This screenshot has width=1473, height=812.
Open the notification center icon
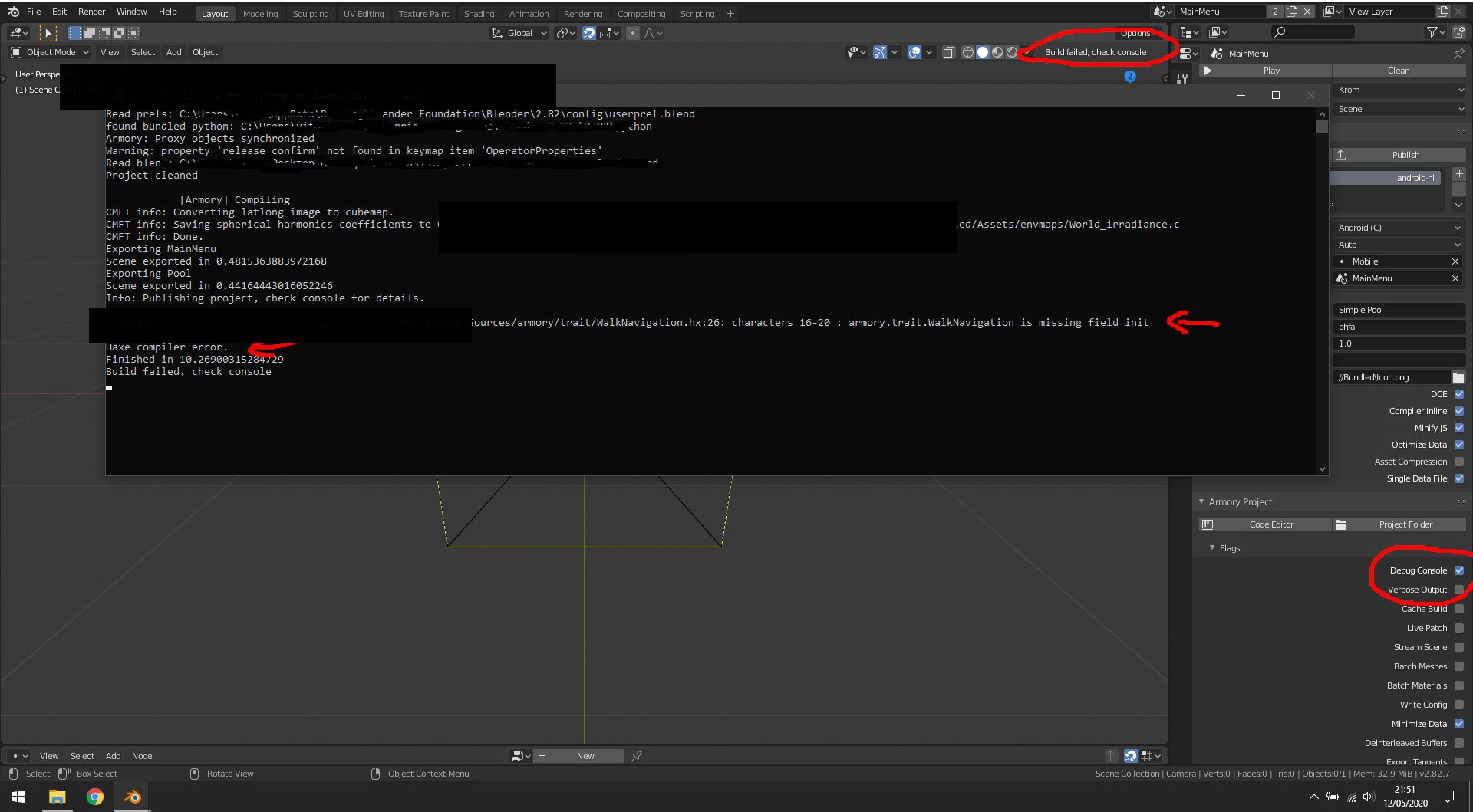(x=1448, y=797)
